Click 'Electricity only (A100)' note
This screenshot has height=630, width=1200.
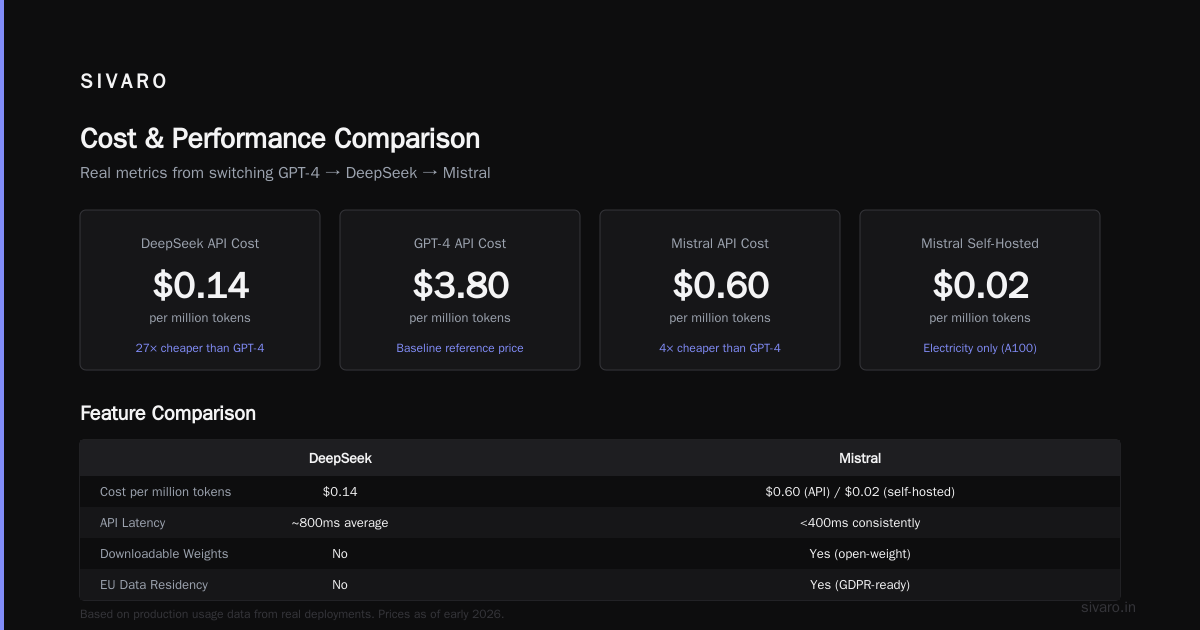(980, 348)
